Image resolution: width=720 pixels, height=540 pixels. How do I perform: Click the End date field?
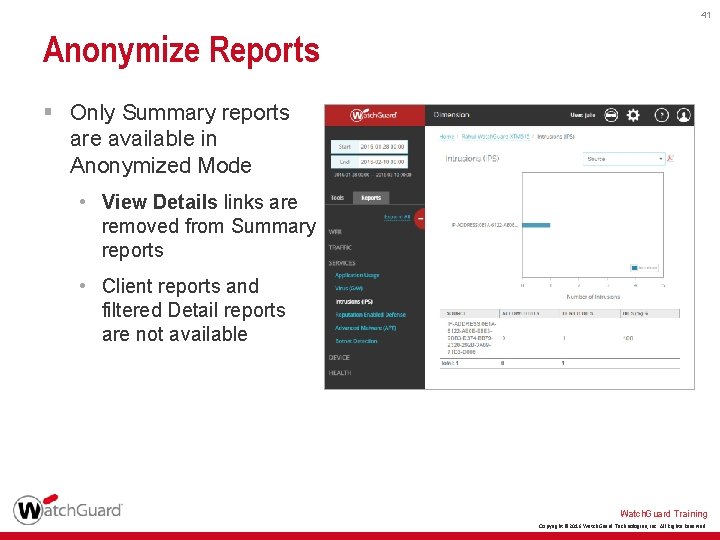click(x=369, y=162)
